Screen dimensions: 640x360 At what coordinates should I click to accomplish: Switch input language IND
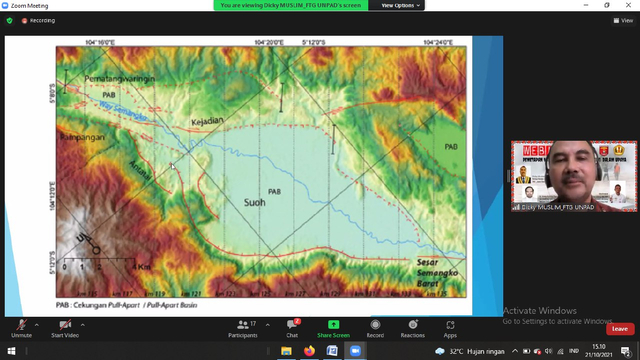pos(574,351)
